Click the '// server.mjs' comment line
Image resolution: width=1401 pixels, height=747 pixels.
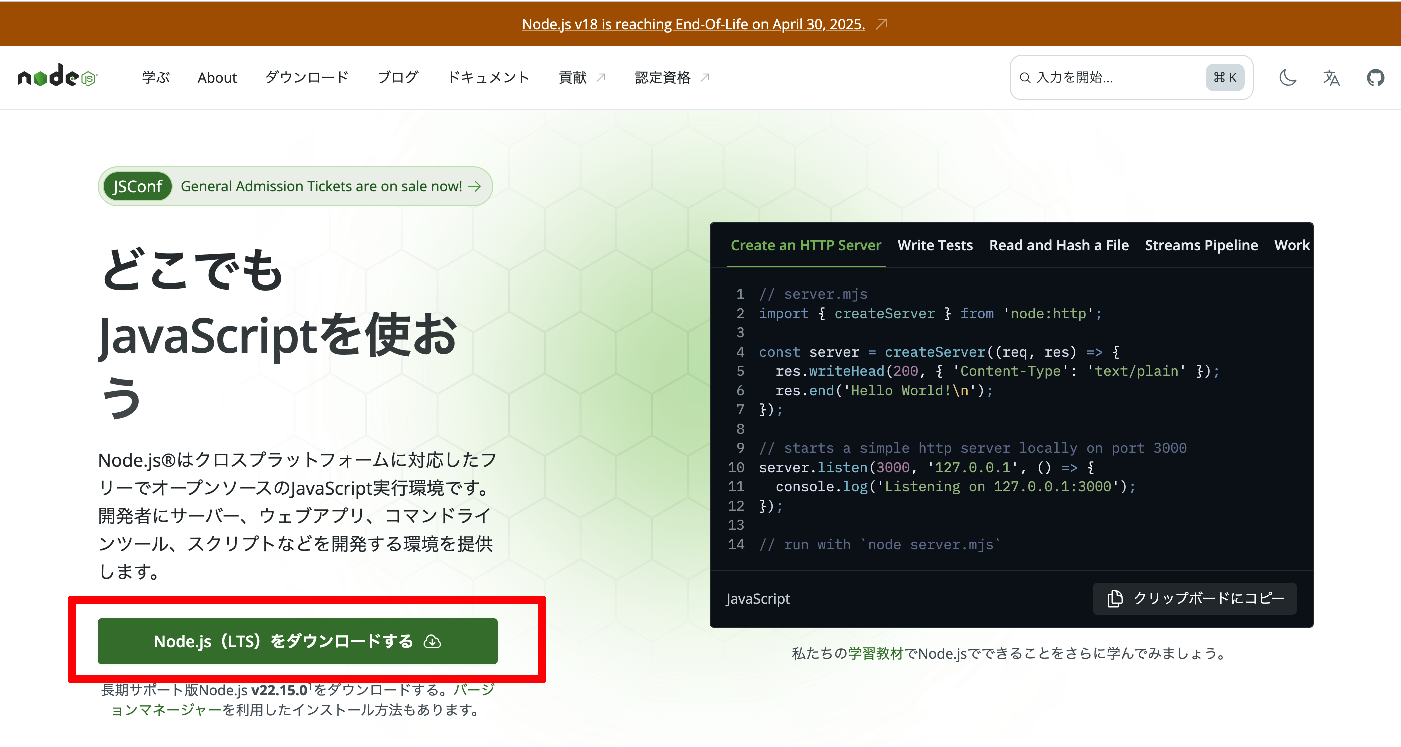(813, 294)
